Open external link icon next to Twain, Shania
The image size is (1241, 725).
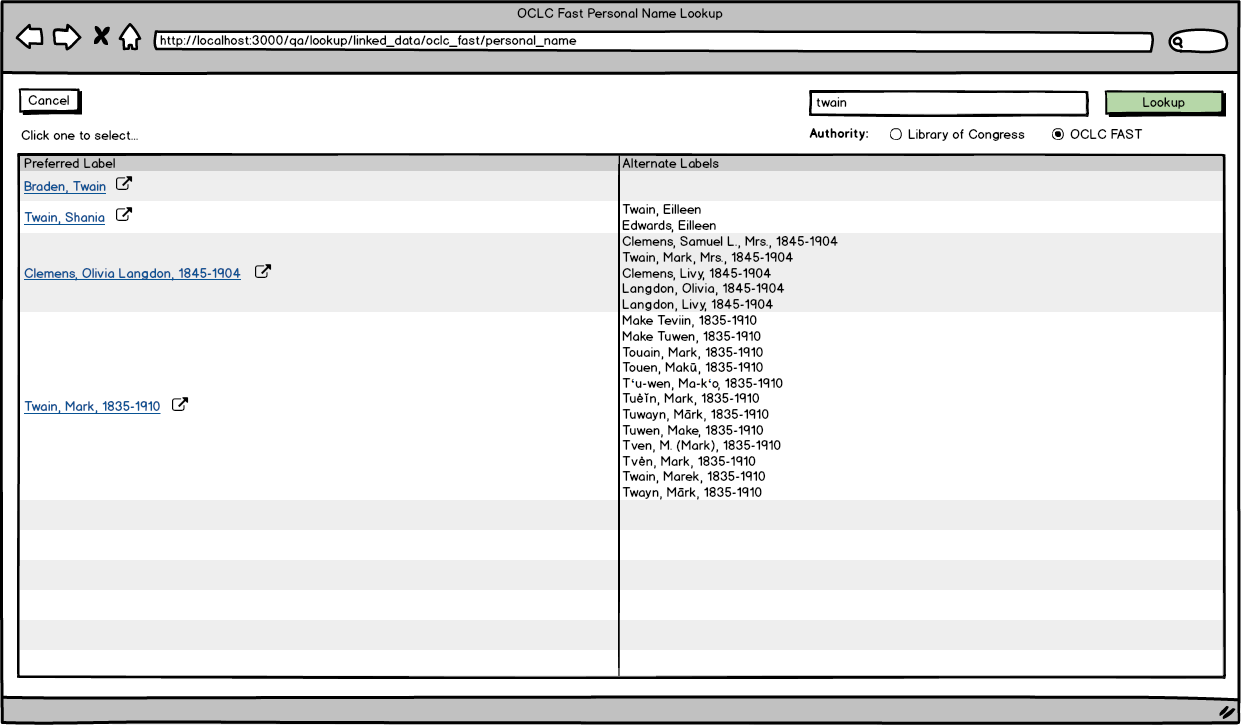[x=123, y=214]
